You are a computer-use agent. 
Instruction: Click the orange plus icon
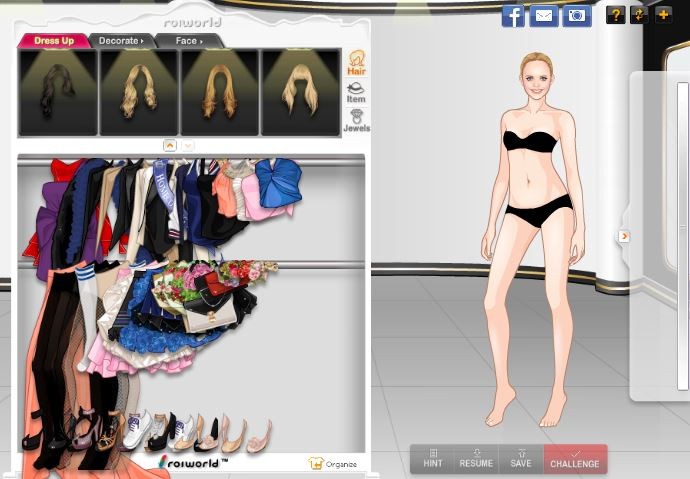[x=662, y=14]
